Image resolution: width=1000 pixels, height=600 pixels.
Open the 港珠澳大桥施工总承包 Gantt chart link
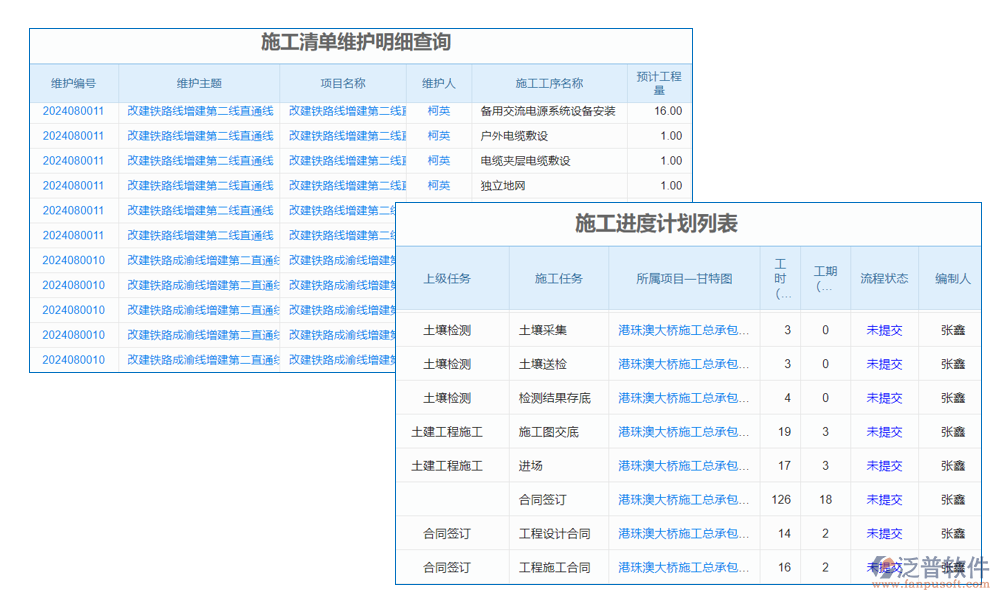pyautogui.click(x=686, y=330)
